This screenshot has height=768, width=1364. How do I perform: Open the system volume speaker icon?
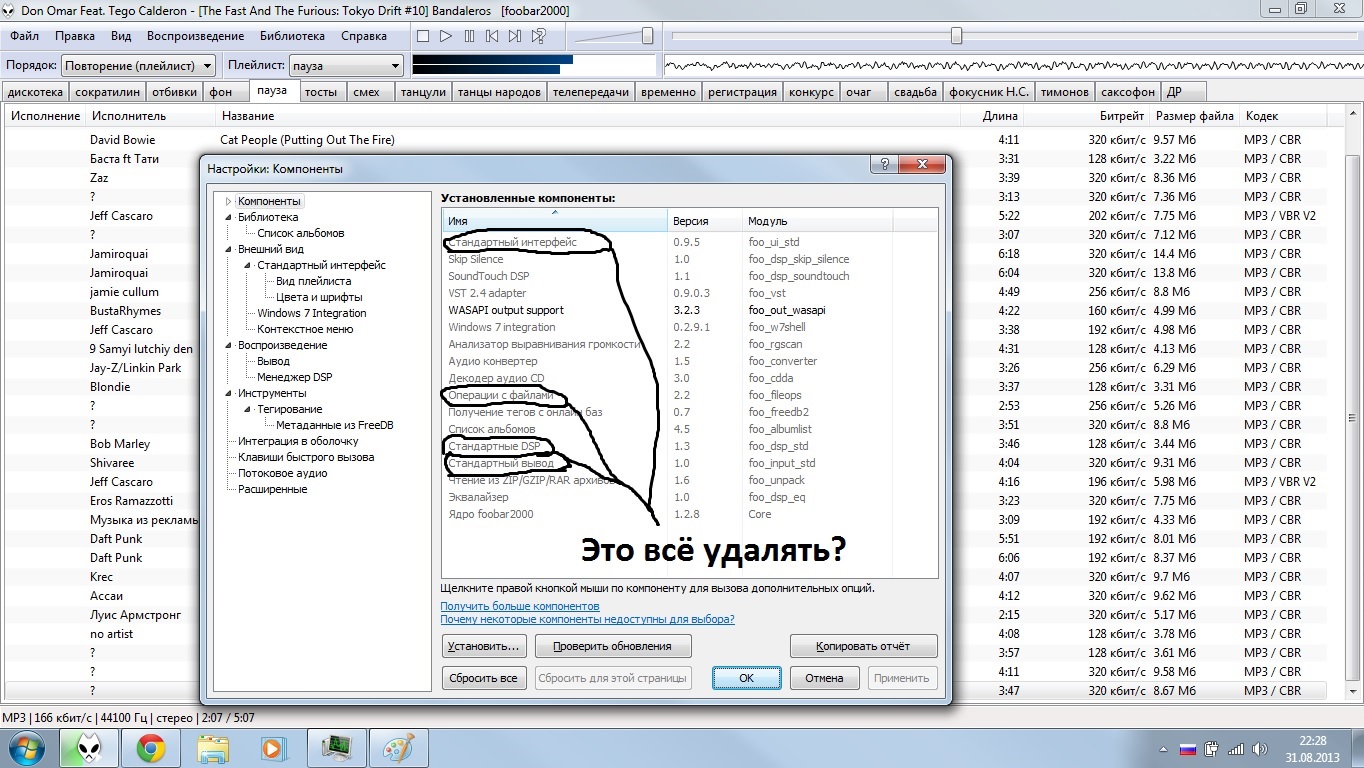click(x=1261, y=749)
